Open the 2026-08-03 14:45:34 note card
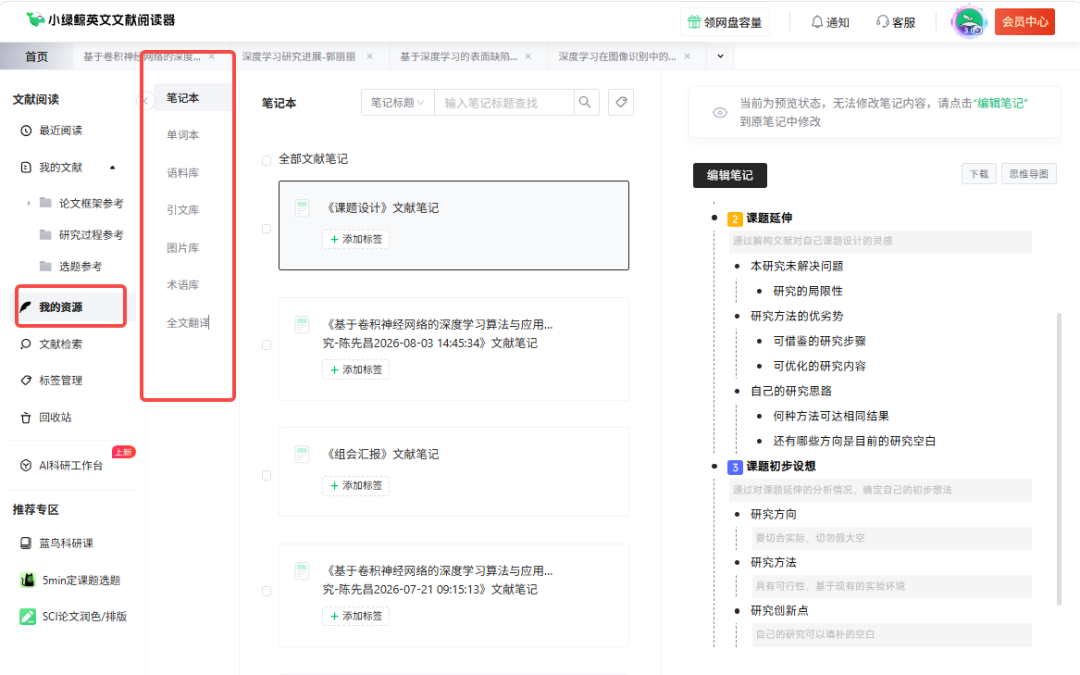The width and height of the screenshot is (1080, 675). pyautogui.click(x=453, y=349)
